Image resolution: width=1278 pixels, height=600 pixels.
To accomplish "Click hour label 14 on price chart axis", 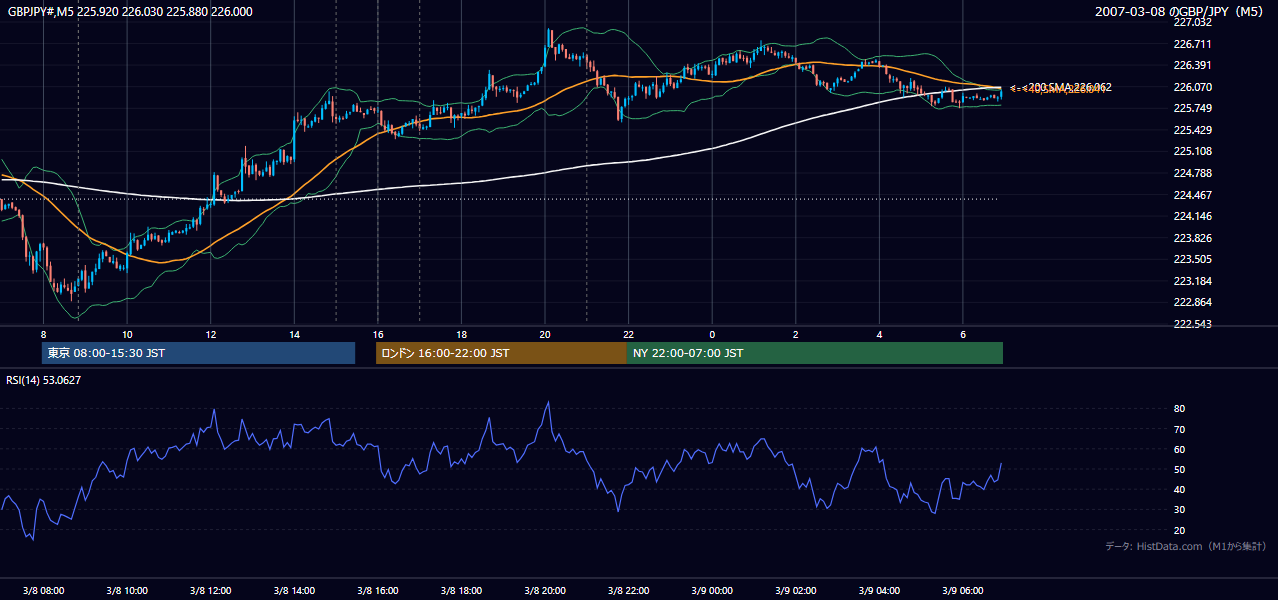I will coord(294,334).
